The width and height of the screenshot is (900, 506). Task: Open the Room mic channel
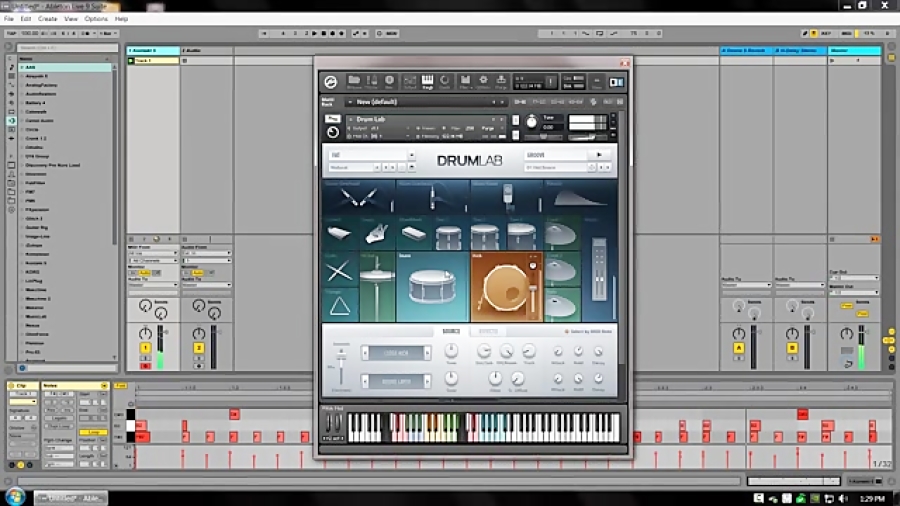(506, 197)
